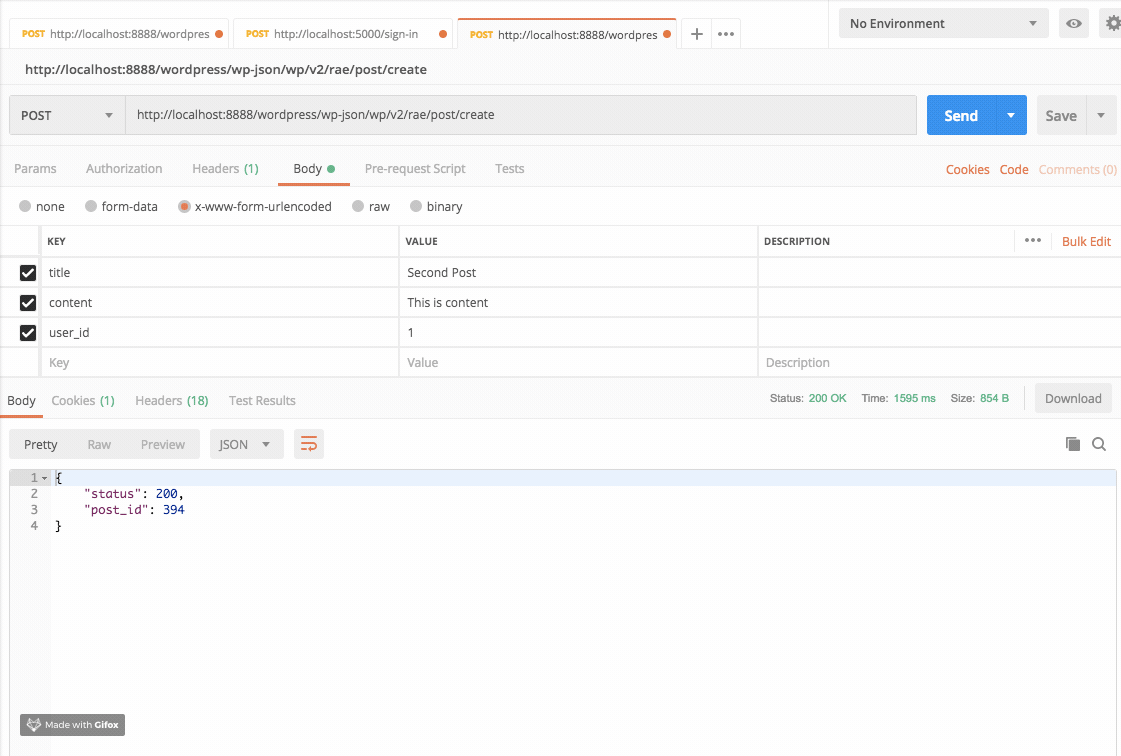Open the tab options ellipsis menu
The width and height of the screenshot is (1121, 756).
coord(726,34)
